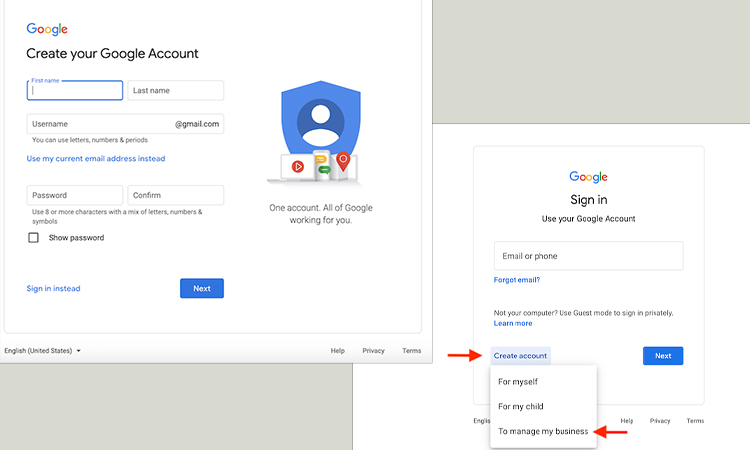Click into the Username field
Screen dimensions: 750x450
[x=125, y=124]
